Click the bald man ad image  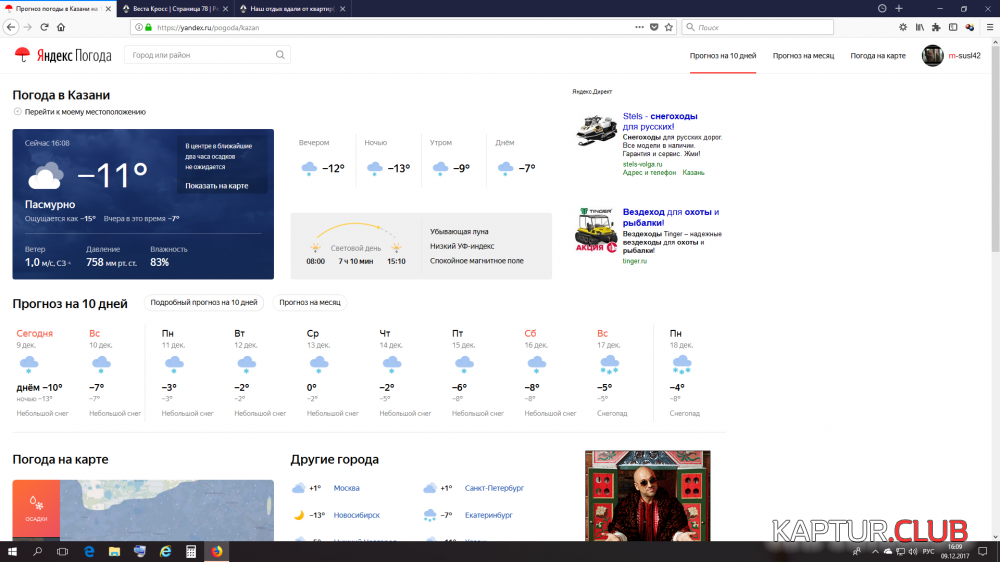[x=647, y=496]
